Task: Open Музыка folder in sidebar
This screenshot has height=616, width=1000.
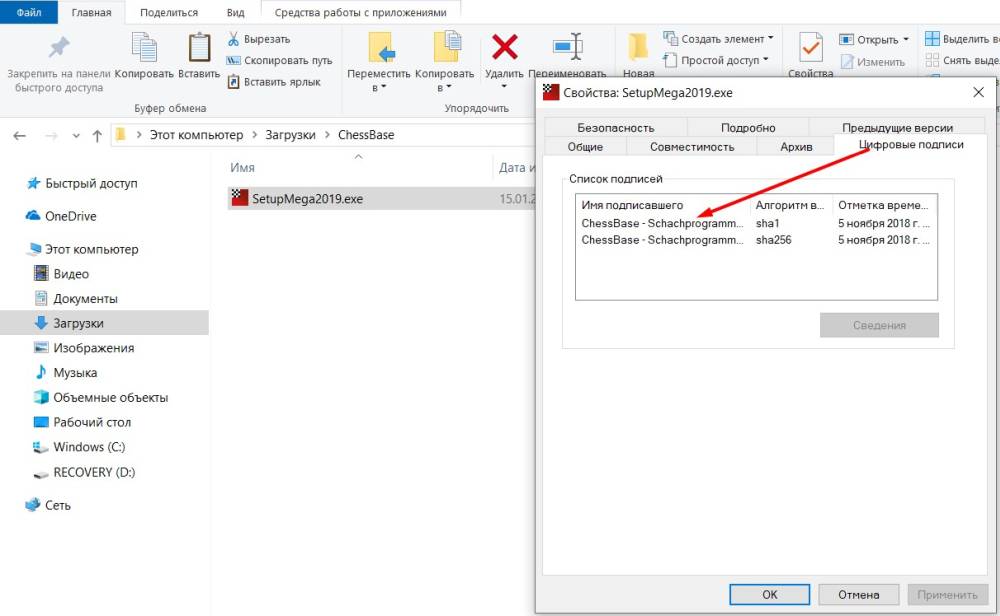Action: click(75, 372)
